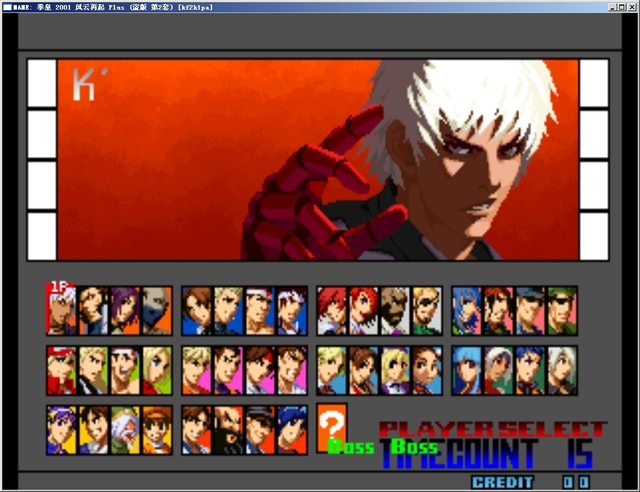The width and height of the screenshot is (640, 492).
Task: Pick old master Chin Gentsai
Action: (x=125, y=430)
